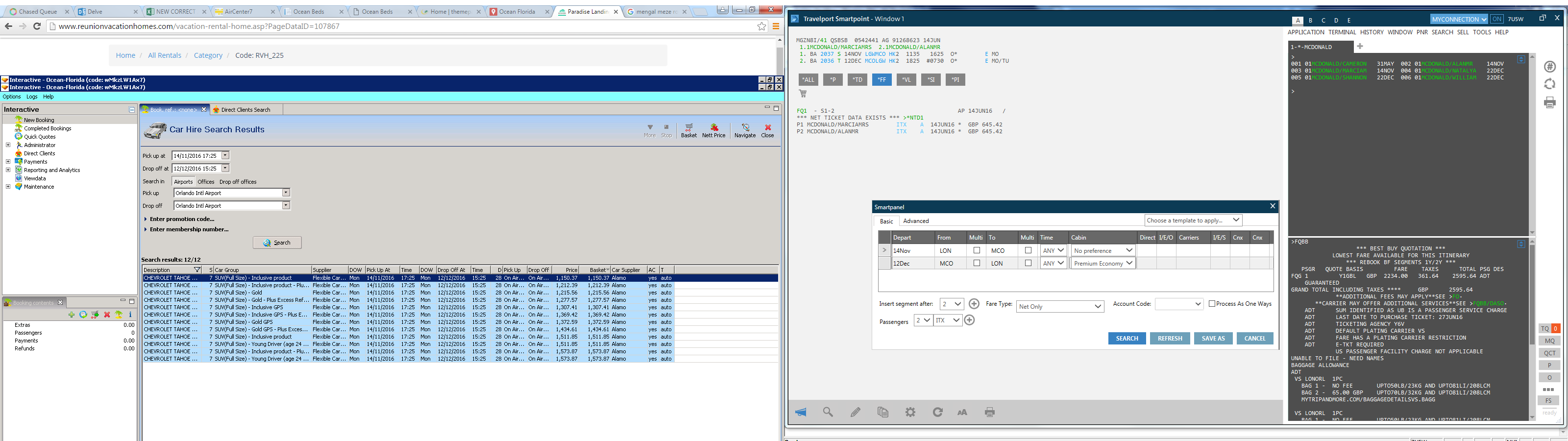Click the shopping cart icon in Smartpoint
Viewport: 1568px width, 441px height.
pyautogui.click(x=803, y=94)
